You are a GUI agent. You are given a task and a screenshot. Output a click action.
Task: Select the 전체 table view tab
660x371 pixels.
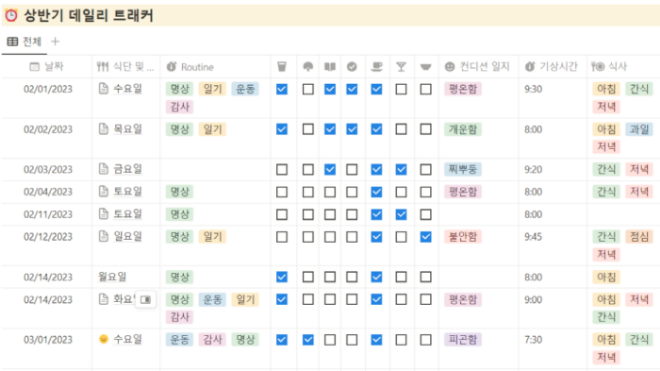point(24,42)
